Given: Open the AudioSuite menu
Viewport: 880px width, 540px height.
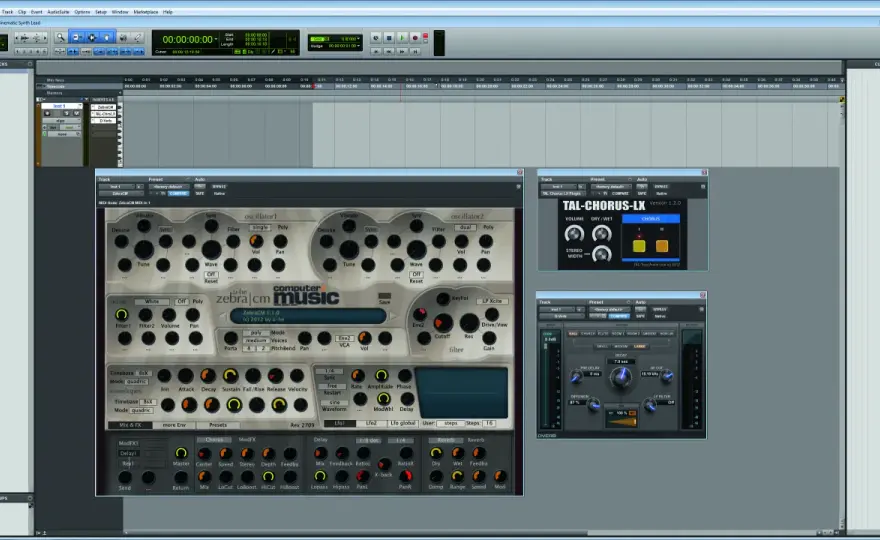Looking at the screenshot, I should coord(58,12).
